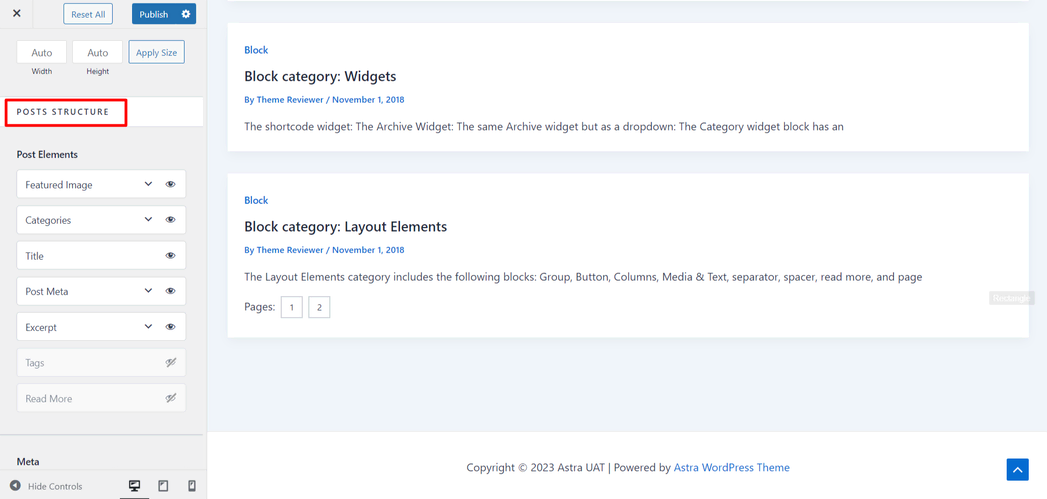Go to page 2 of the post
Viewport: 1047px width, 499px height.
(319, 307)
